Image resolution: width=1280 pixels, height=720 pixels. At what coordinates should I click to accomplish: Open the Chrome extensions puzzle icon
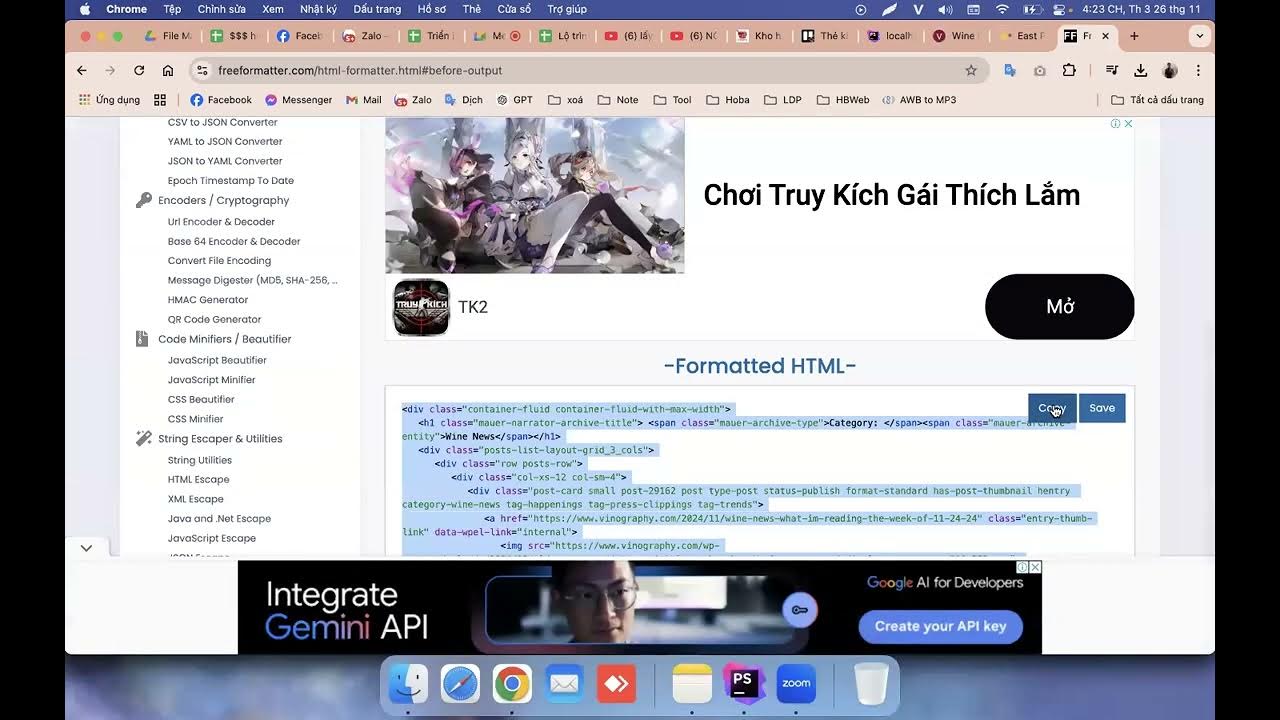[x=1070, y=70]
